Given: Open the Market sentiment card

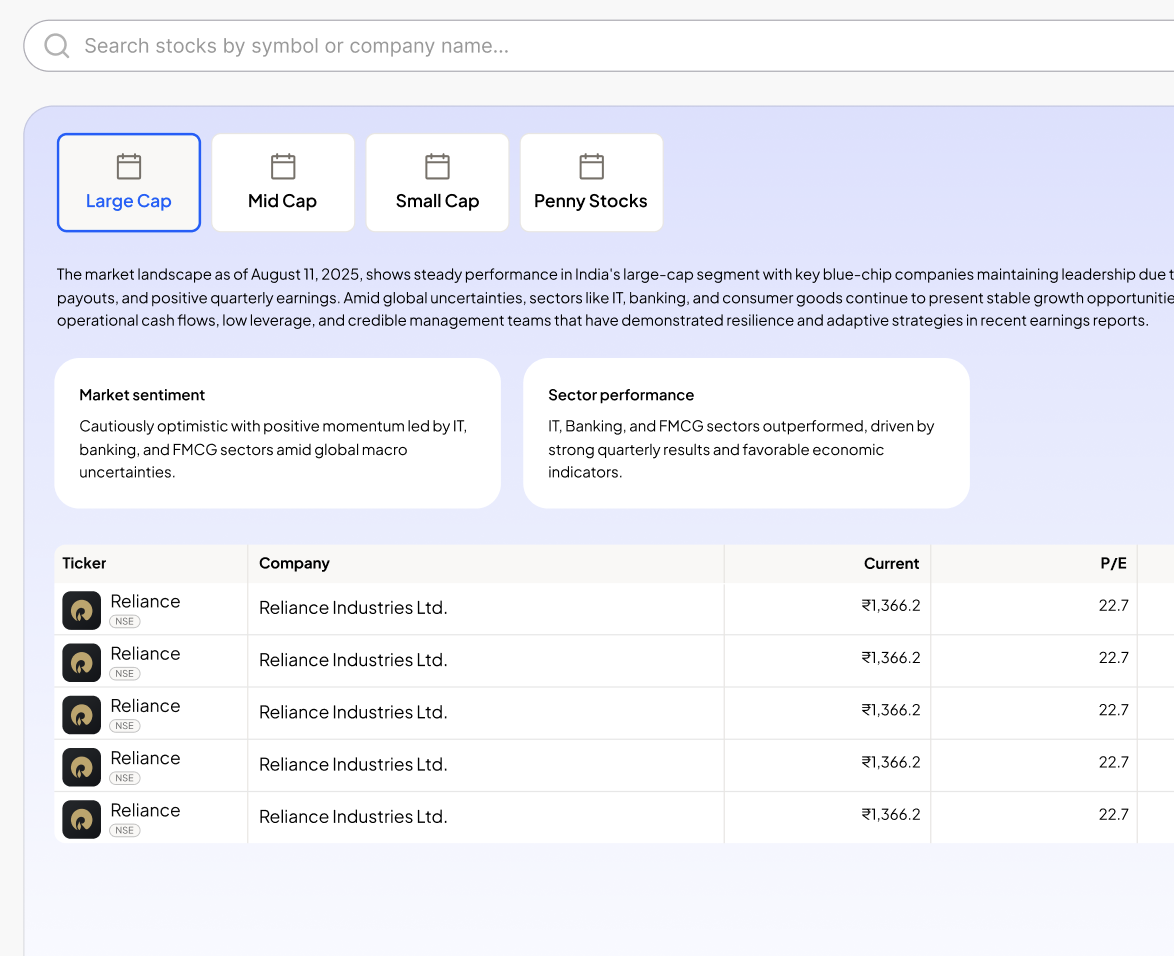Looking at the screenshot, I should point(277,433).
